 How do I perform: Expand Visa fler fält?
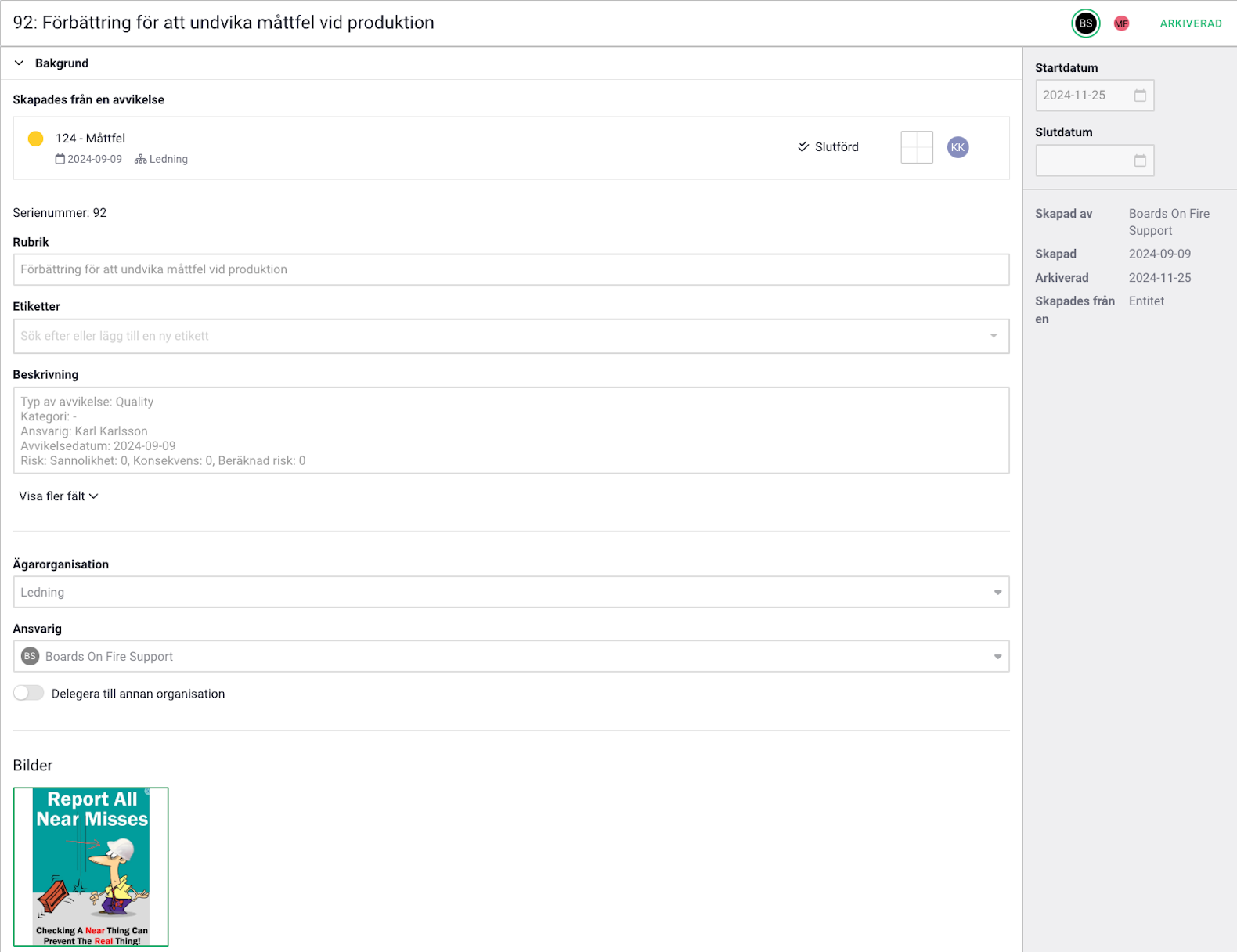pyautogui.click(x=59, y=496)
